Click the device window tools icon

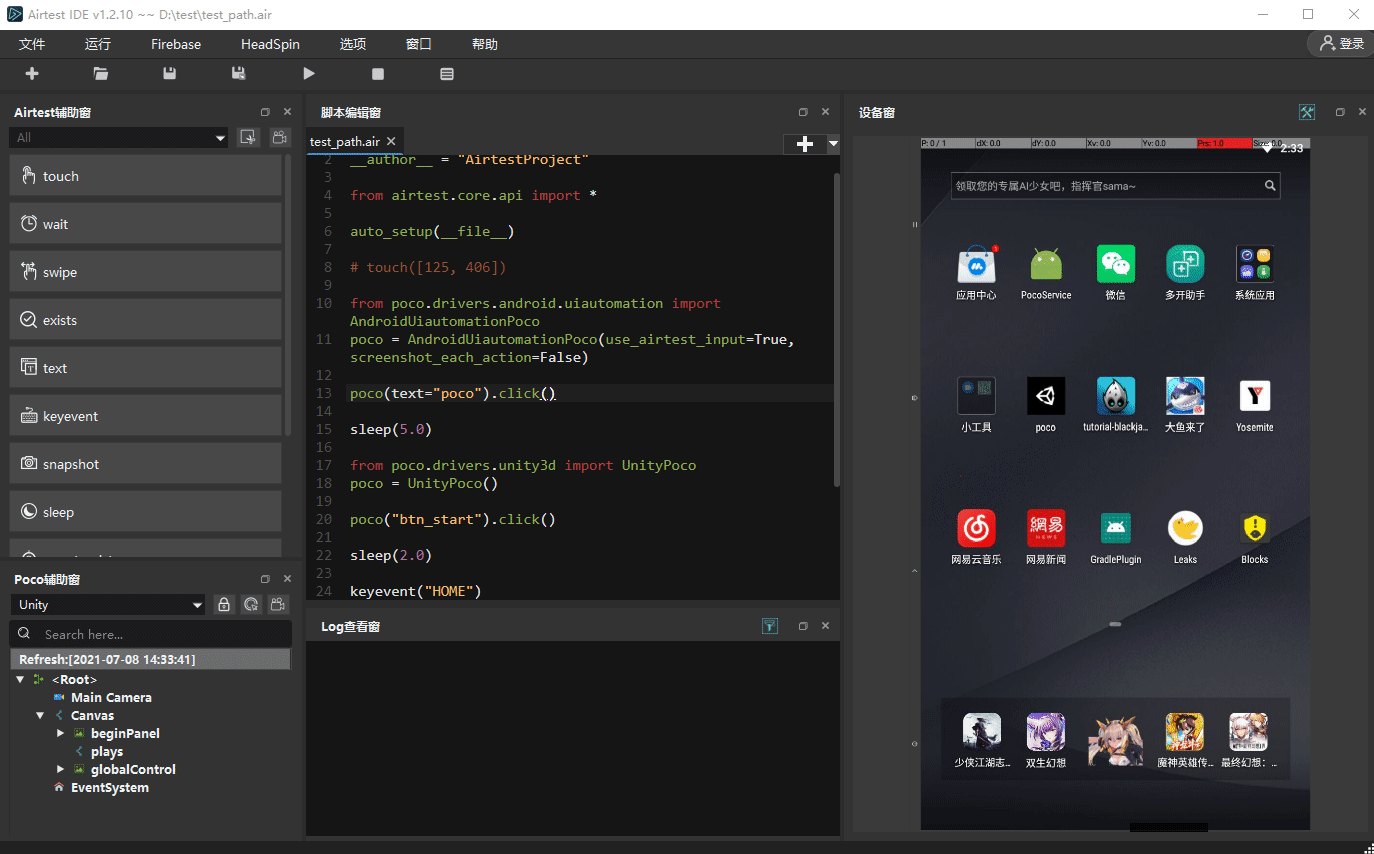point(1306,112)
